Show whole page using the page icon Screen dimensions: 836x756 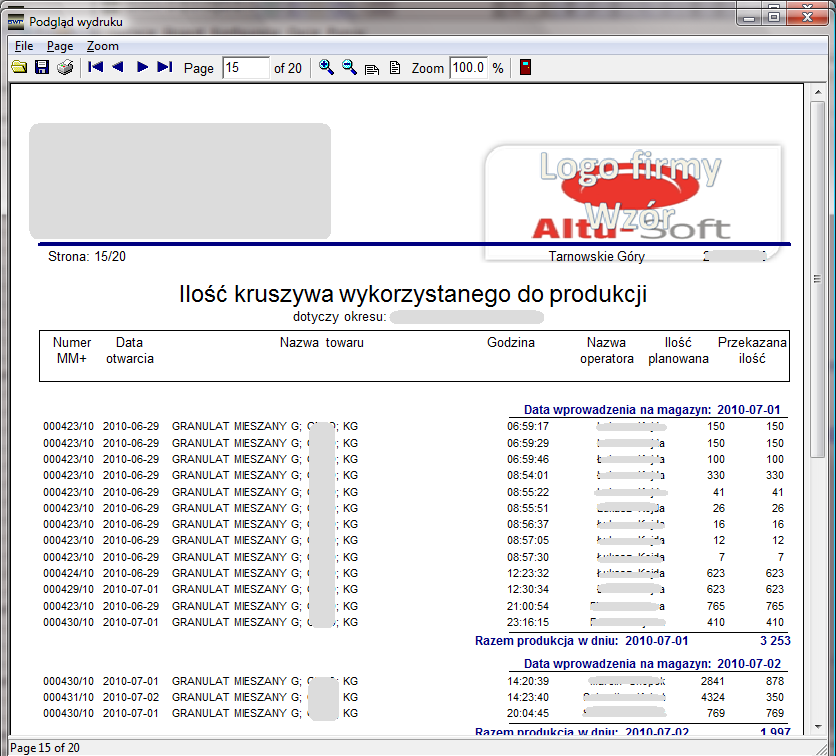395,68
